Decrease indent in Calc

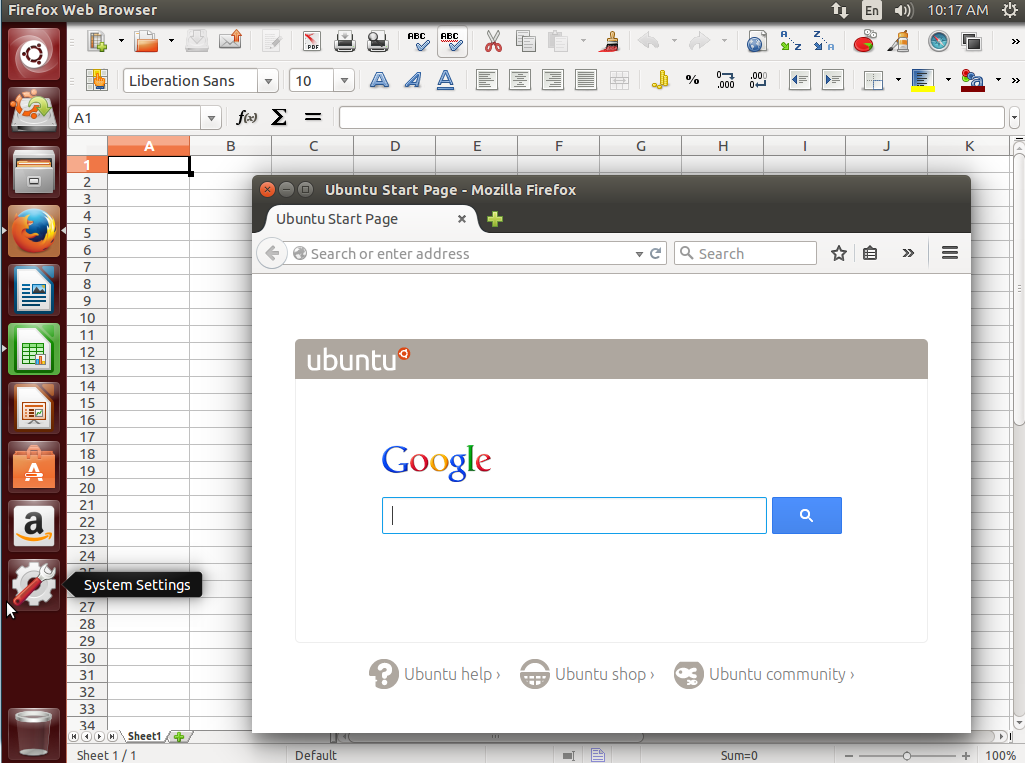pyautogui.click(x=799, y=80)
